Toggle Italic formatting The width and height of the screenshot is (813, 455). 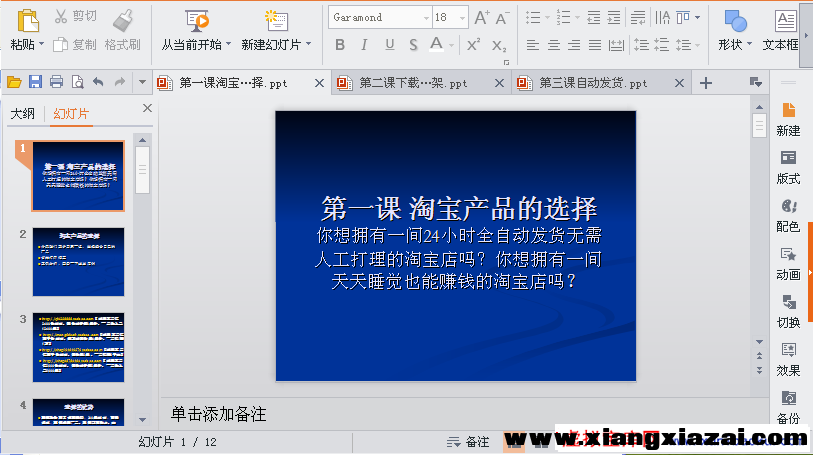364,45
